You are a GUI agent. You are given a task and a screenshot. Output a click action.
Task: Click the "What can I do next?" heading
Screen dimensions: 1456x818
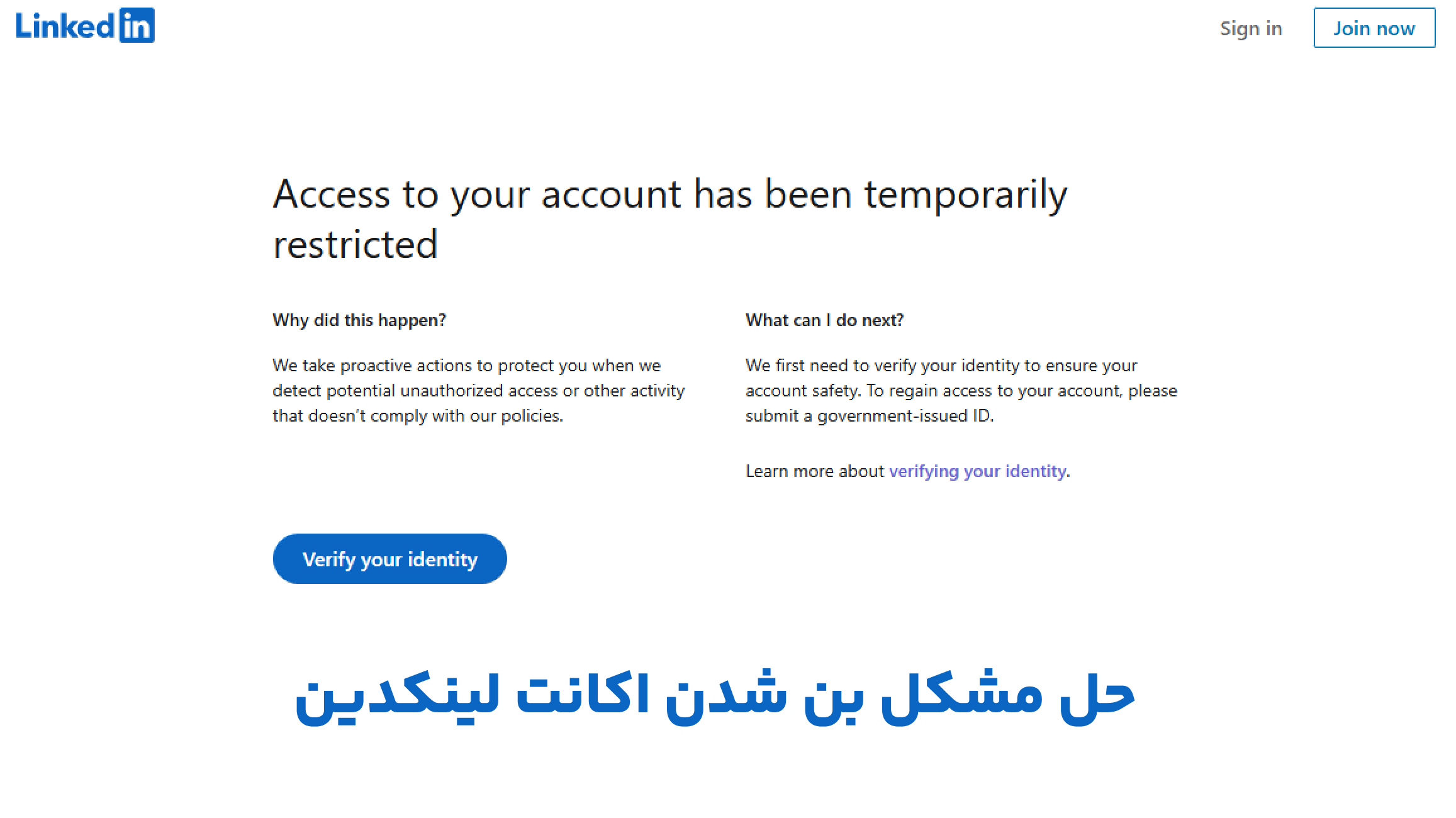point(824,320)
